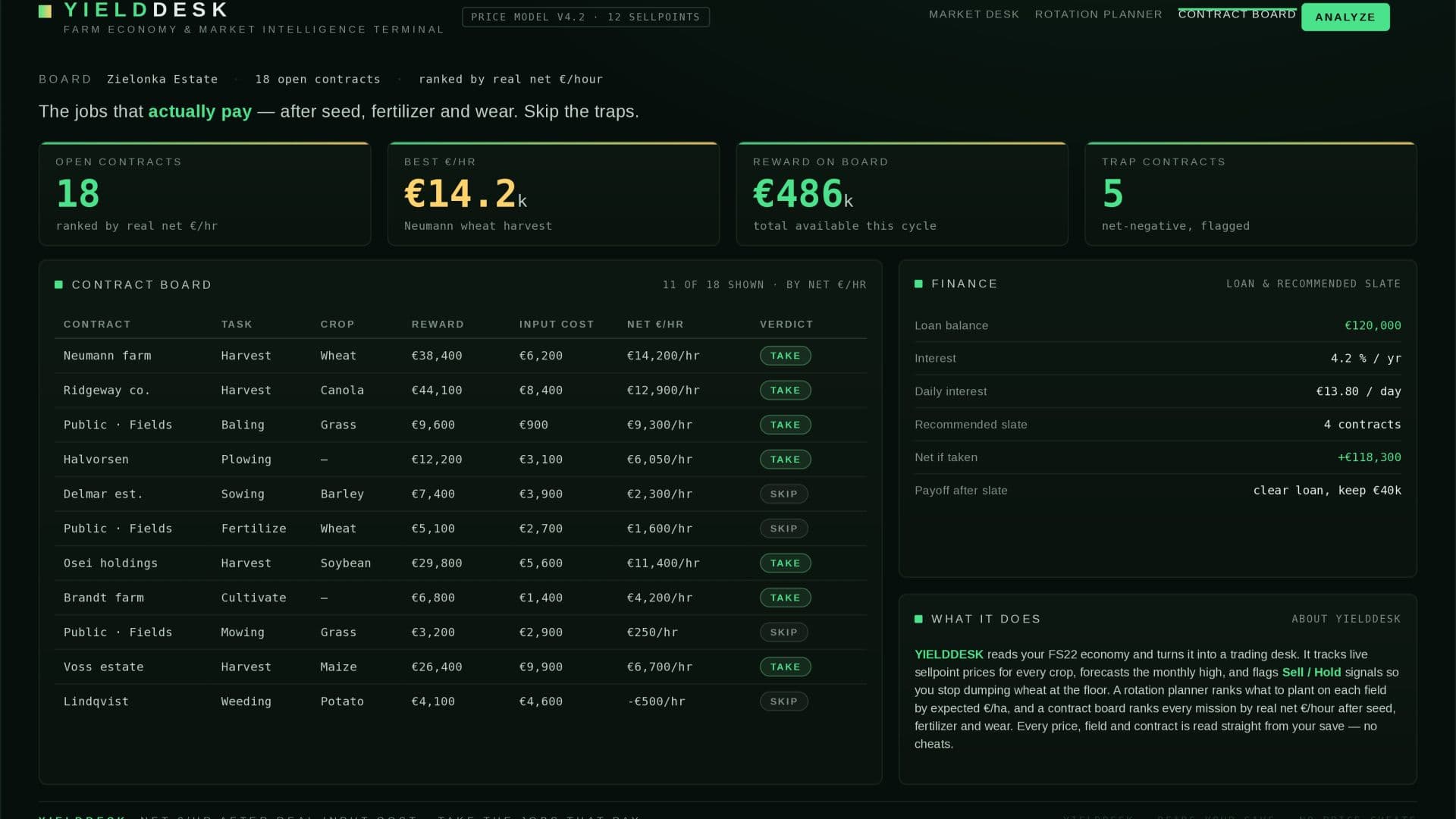Click the 4.2 % / yr interest value
This screenshot has height=819, width=1456.
[1366, 359]
